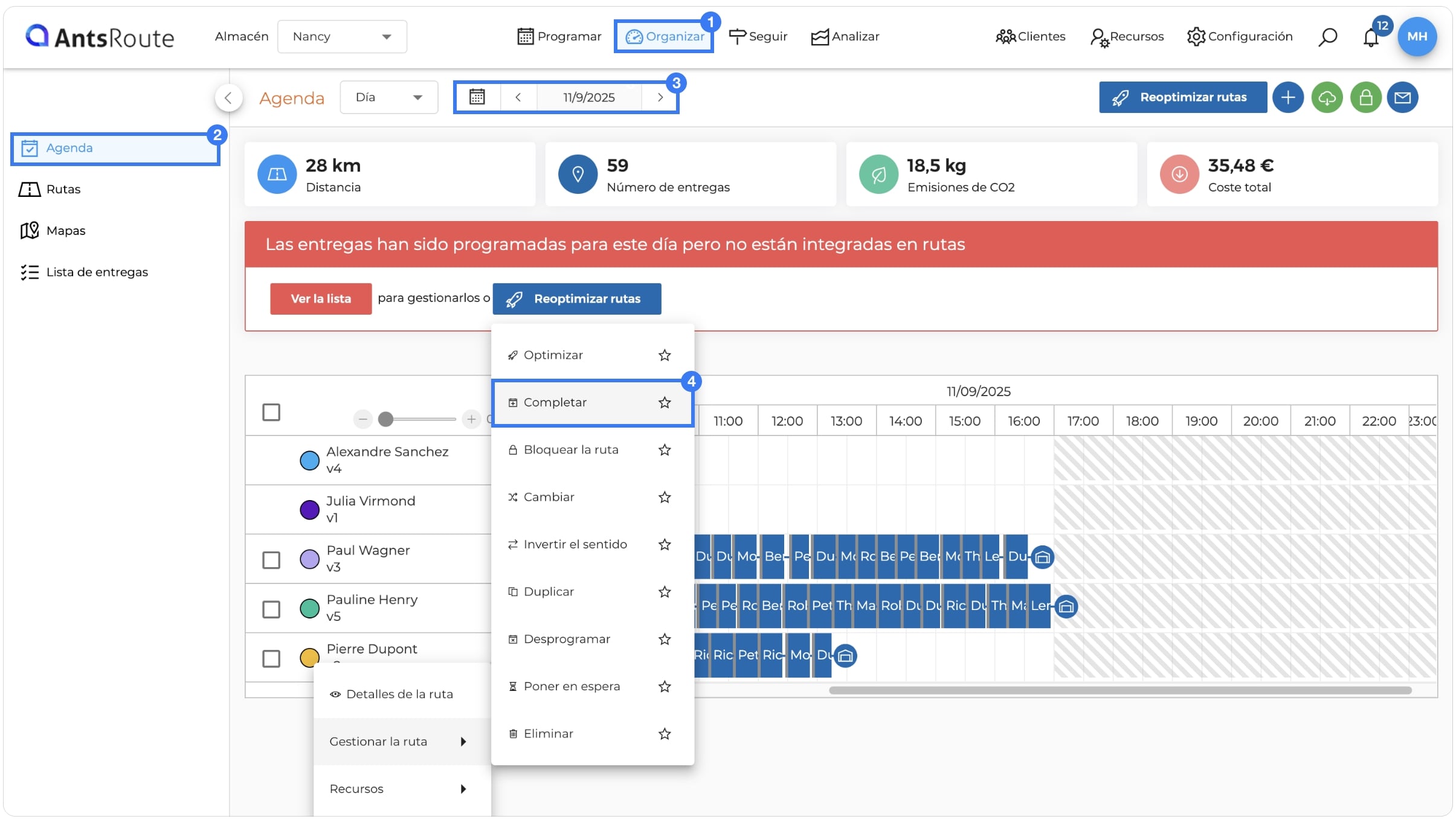Check the Paul Wagner checkbox
Image resolution: width=1456 pixels, height=822 pixels.
tap(271, 560)
